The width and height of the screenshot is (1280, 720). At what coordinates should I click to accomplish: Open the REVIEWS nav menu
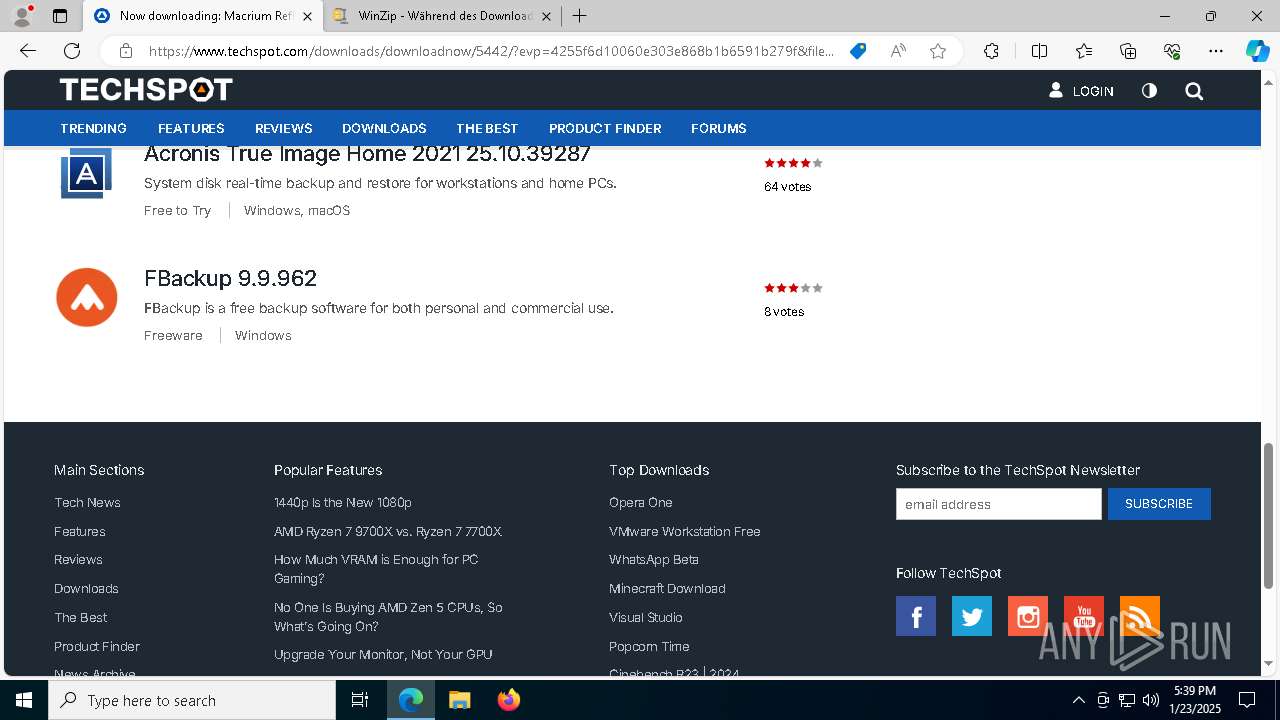point(284,128)
